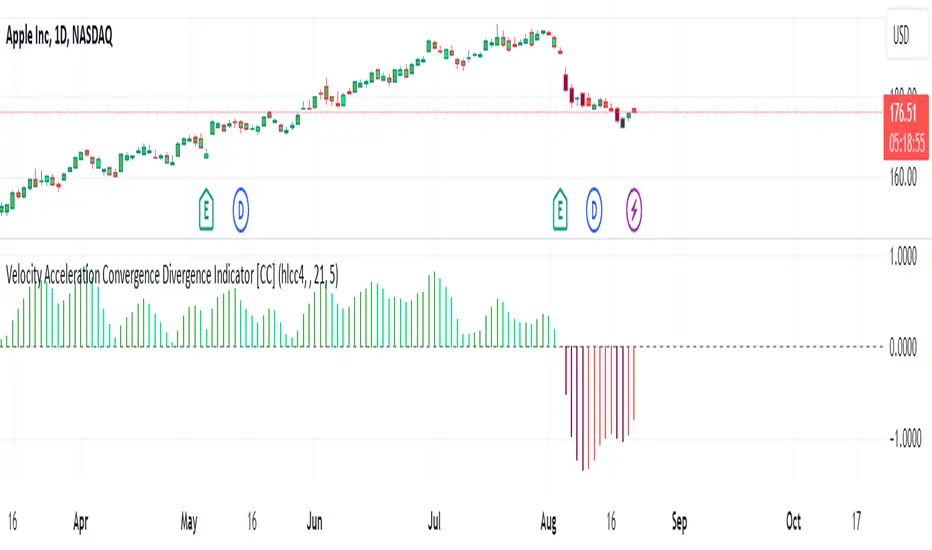Select the Jun label on time axis
This screenshot has height=550, width=932.
[314, 521]
